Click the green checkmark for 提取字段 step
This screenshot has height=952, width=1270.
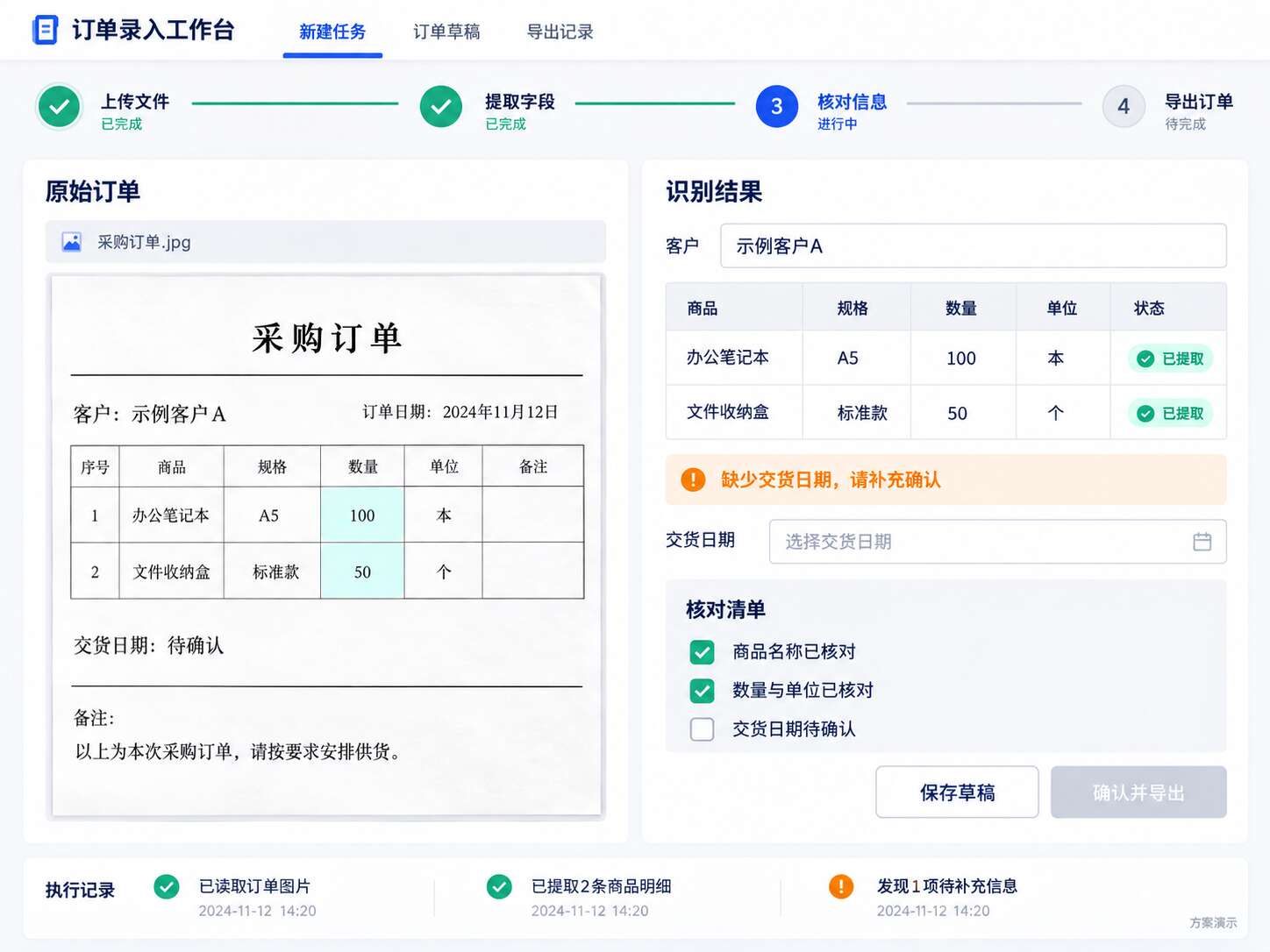tap(441, 107)
